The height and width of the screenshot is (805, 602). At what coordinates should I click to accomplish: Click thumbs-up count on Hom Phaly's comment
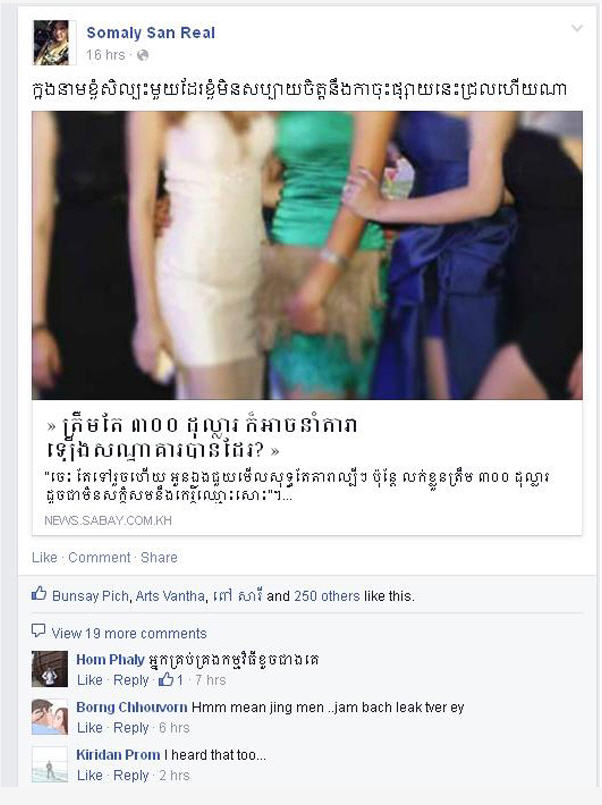pos(171,680)
